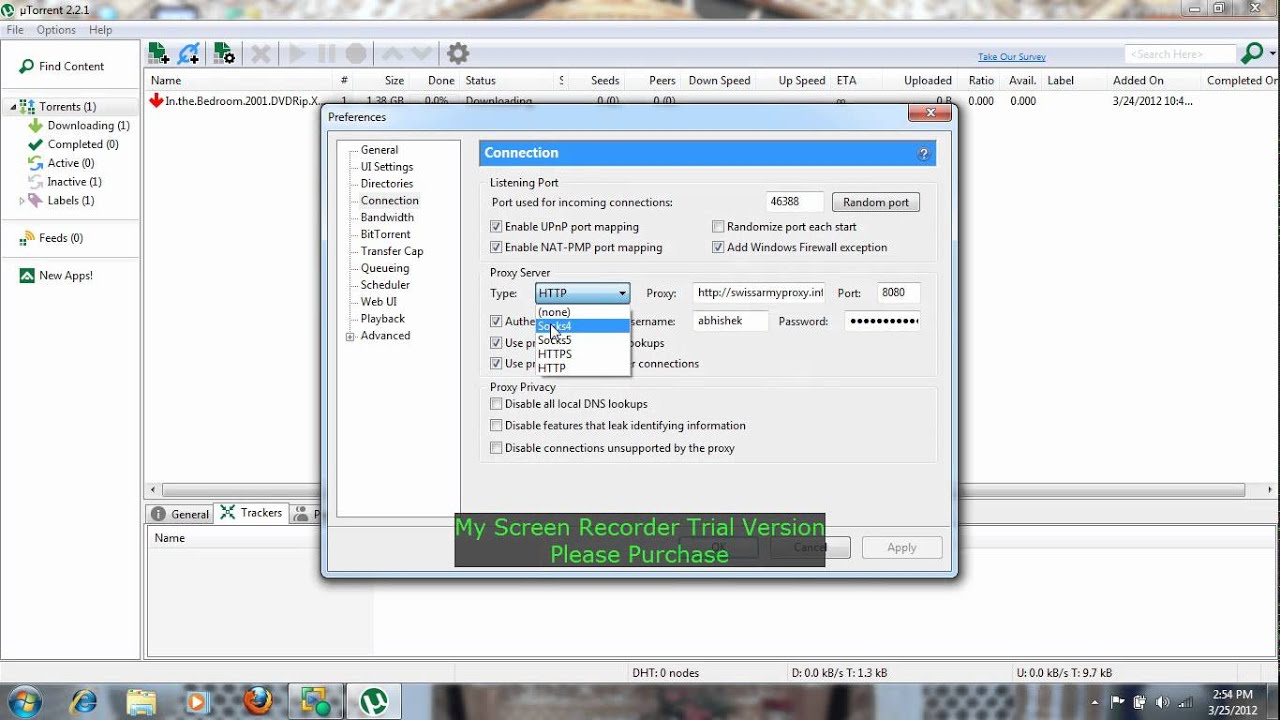Select BitTorrent in the preferences tree
The image size is (1280, 720).
(385, 234)
